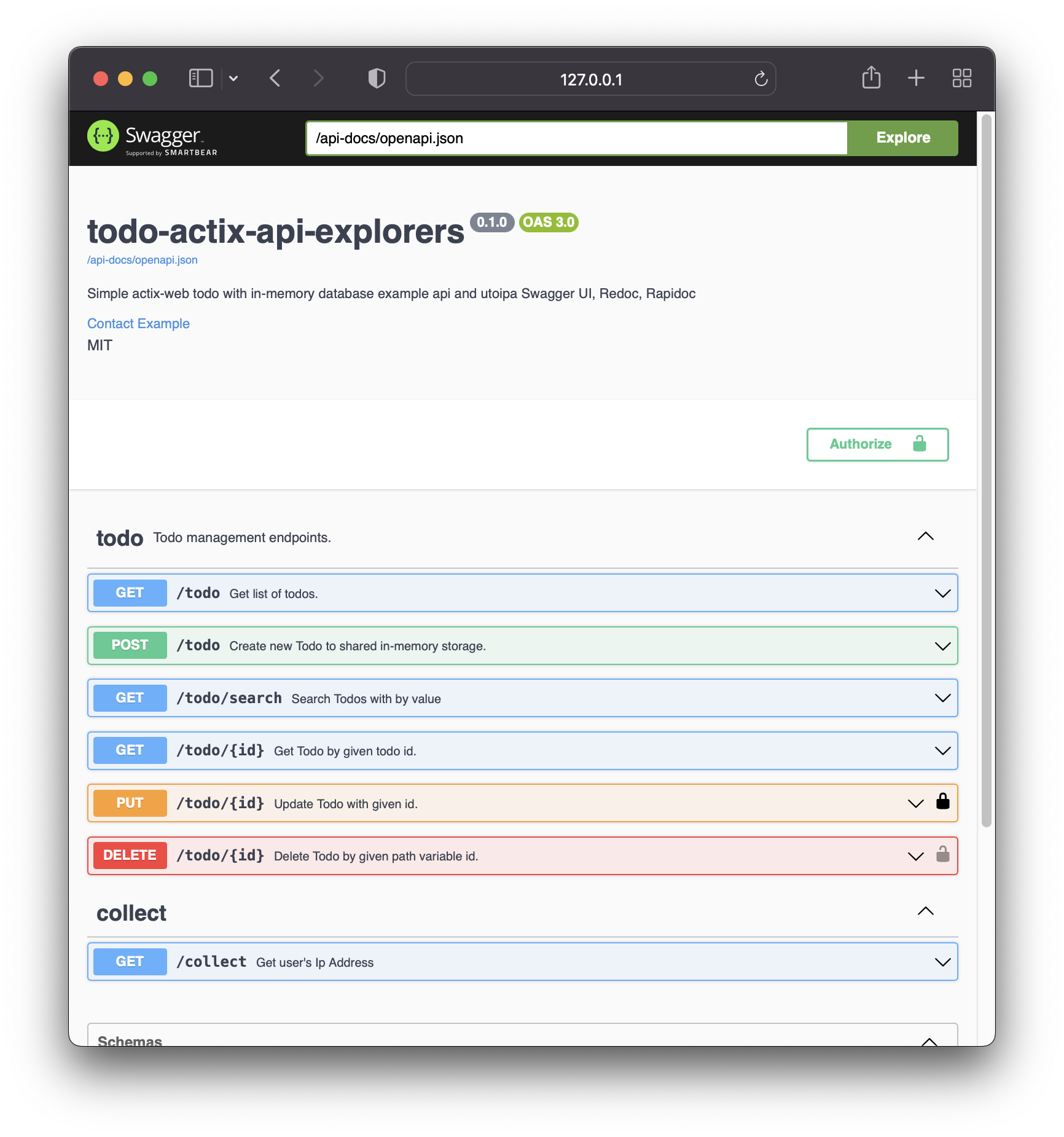Click the MIT license text
This screenshot has width=1064, height=1137.
pyautogui.click(x=100, y=345)
